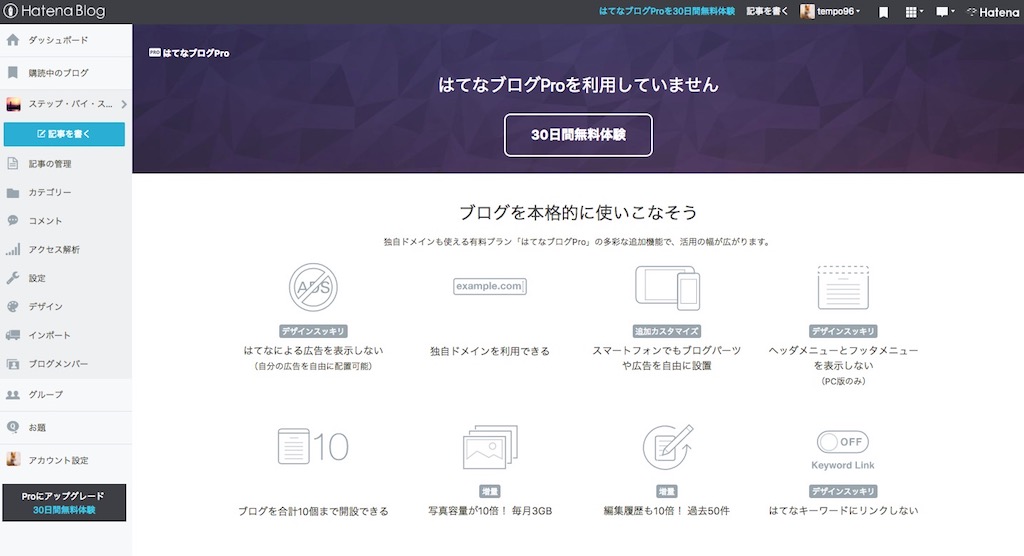1024x556 pixels.
Task: Click the はてなブログPro header label
Action: pos(189,53)
